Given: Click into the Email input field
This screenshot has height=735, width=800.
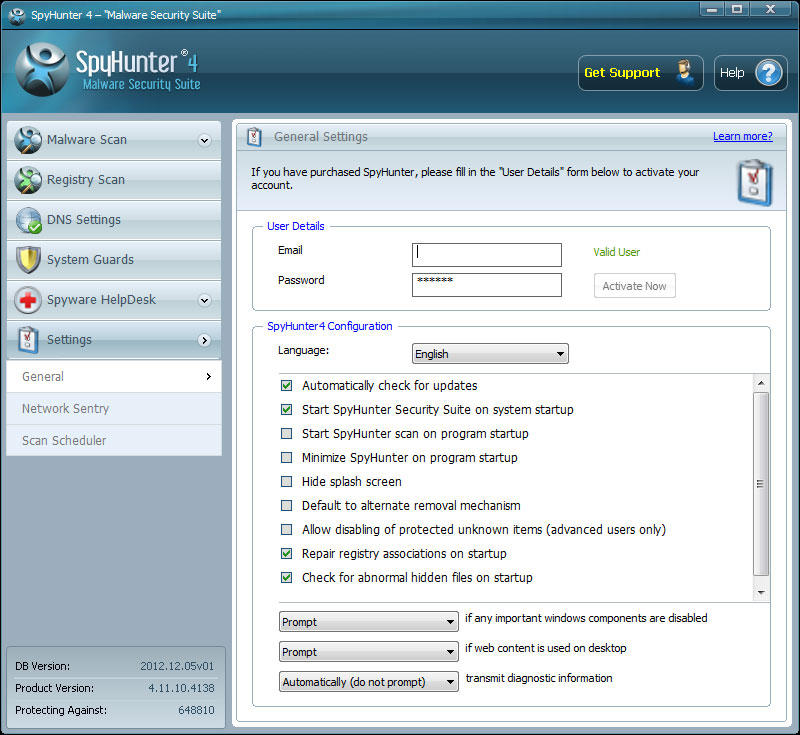Looking at the screenshot, I should [487, 255].
